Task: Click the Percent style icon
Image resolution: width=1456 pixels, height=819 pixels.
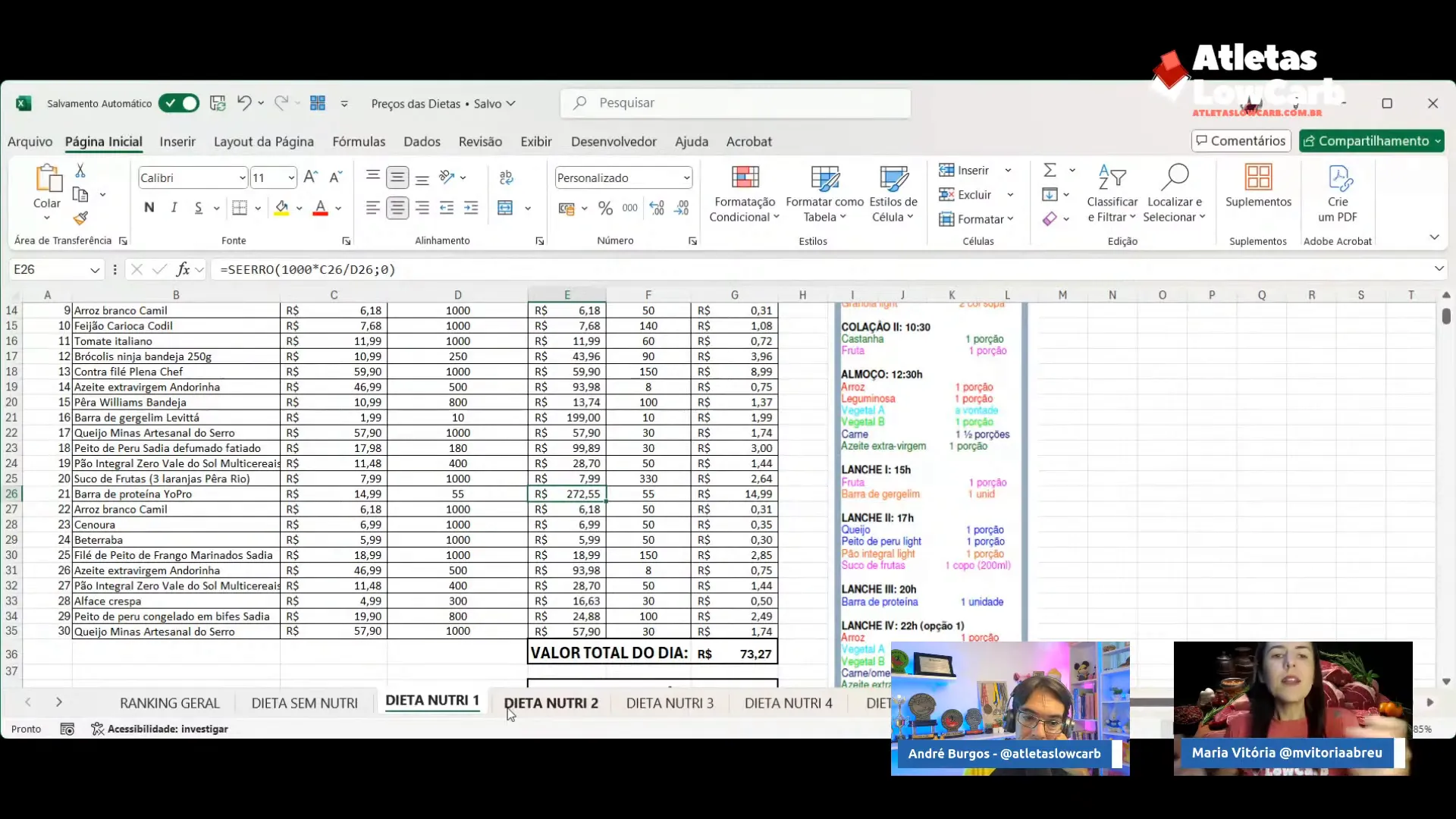Action: 605,208
